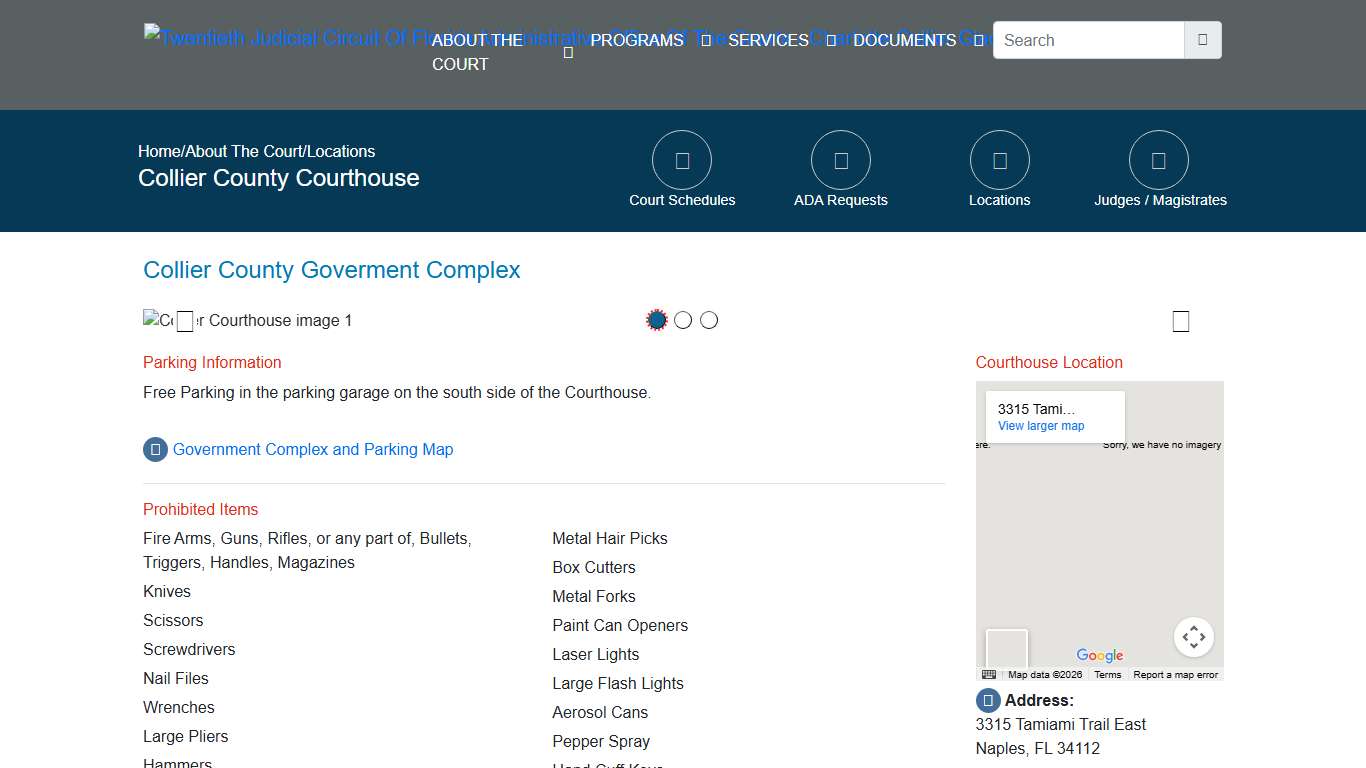Click the Court Schedules circle icon

tap(681, 160)
